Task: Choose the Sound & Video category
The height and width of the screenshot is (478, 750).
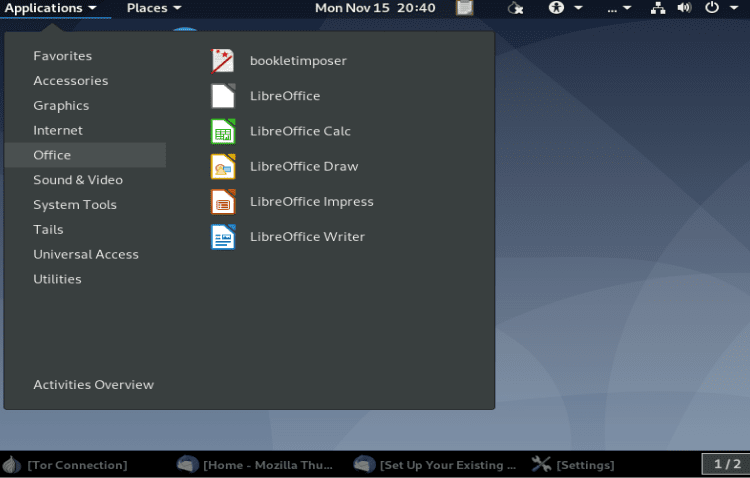Action: 78,180
